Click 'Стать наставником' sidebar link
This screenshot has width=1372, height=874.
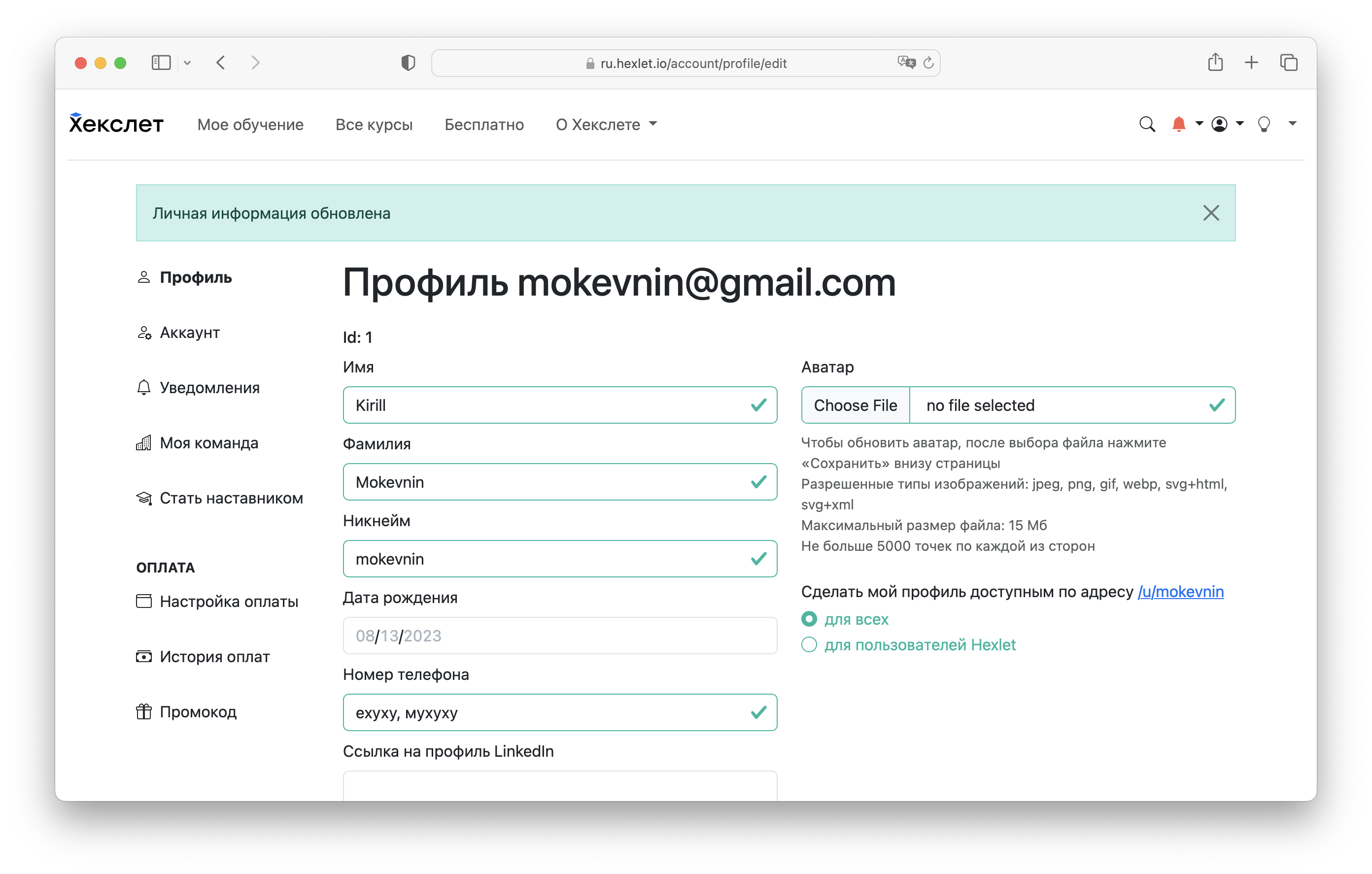coord(231,498)
